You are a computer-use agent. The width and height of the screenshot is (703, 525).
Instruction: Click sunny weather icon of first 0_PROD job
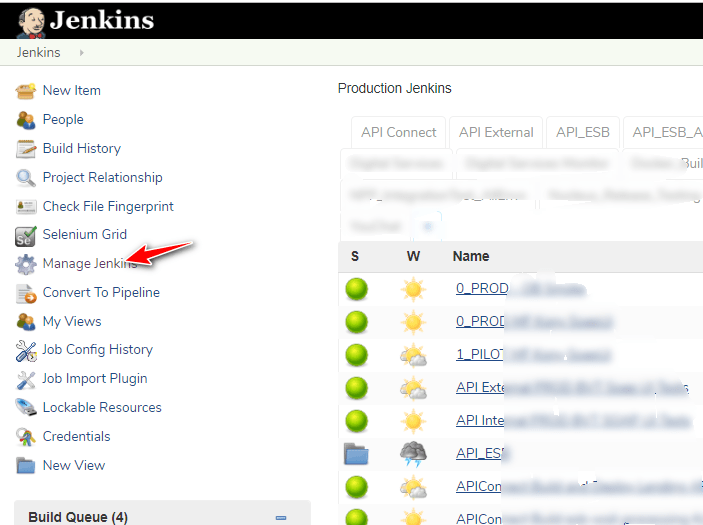[x=413, y=289]
